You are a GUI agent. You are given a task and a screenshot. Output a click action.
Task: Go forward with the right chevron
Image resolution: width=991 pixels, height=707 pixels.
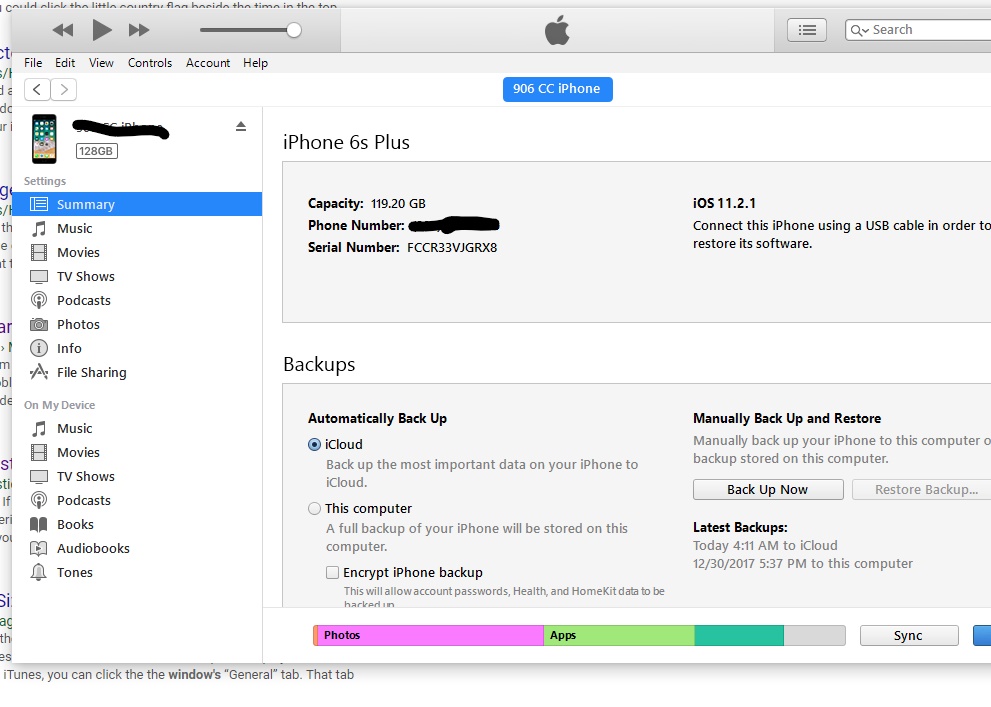tap(64, 89)
